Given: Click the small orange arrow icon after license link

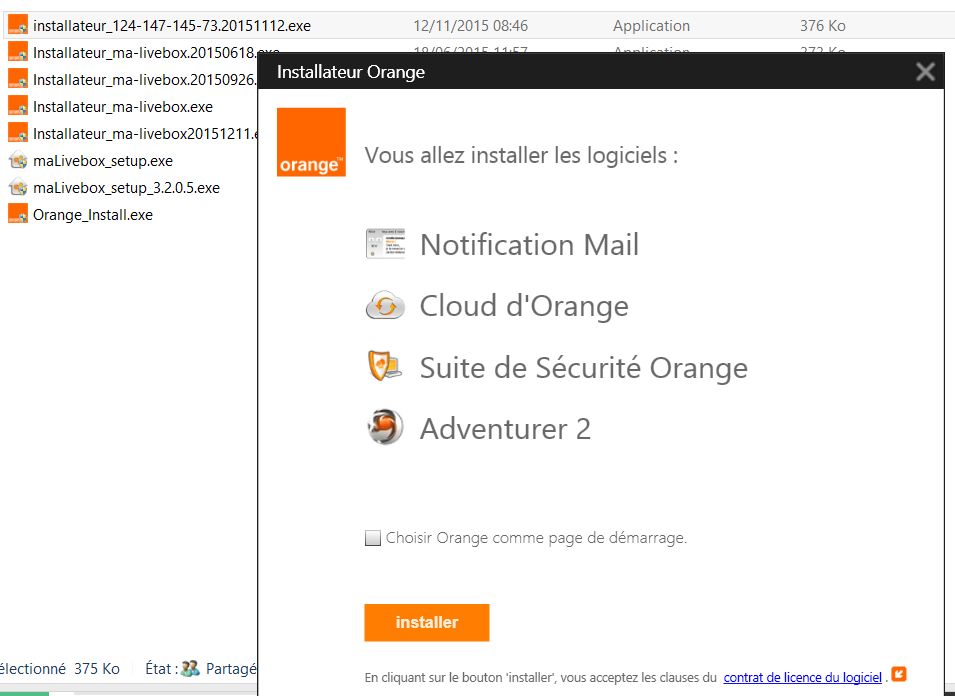Looking at the screenshot, I should 899,675.
